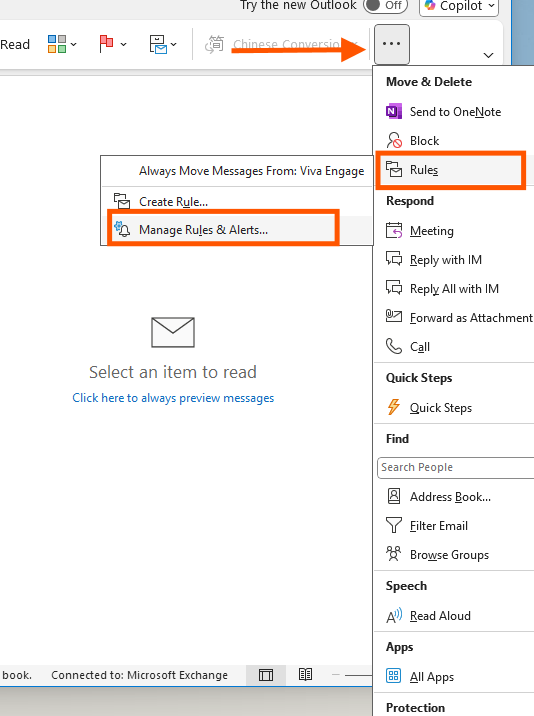The image size is (534, 716).
Task: Expand the Move dropdown arrow
Action: 174,45
